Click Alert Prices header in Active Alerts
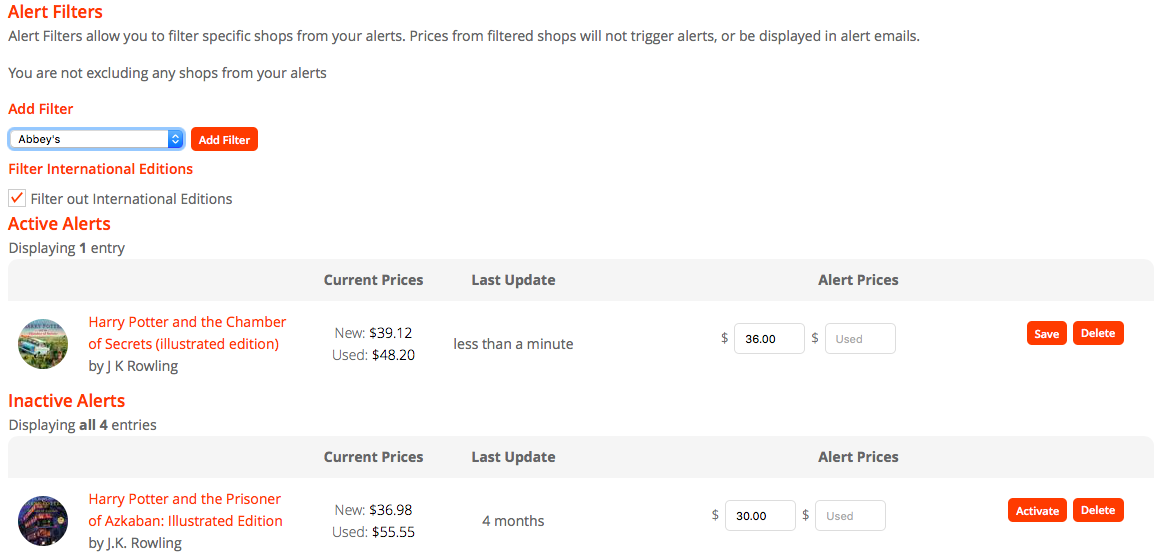Viewport: 1161px width, 560px height. (x=858, y=280)
